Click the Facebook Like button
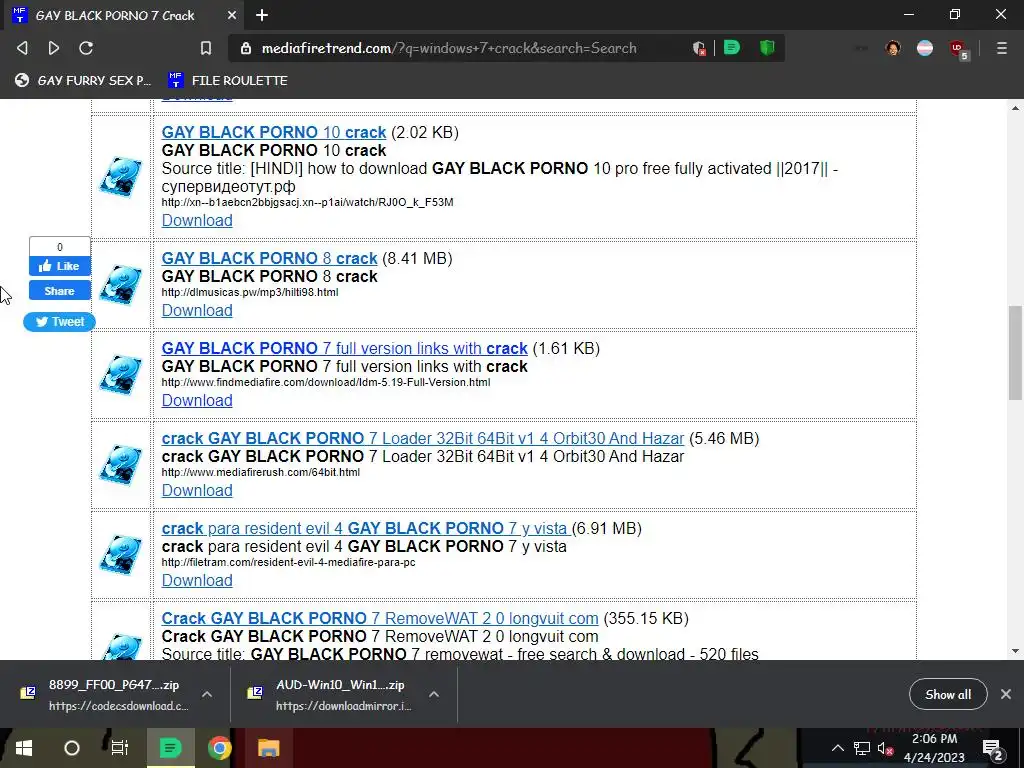This screenshot has height=768, width=1024. [59, 266]
